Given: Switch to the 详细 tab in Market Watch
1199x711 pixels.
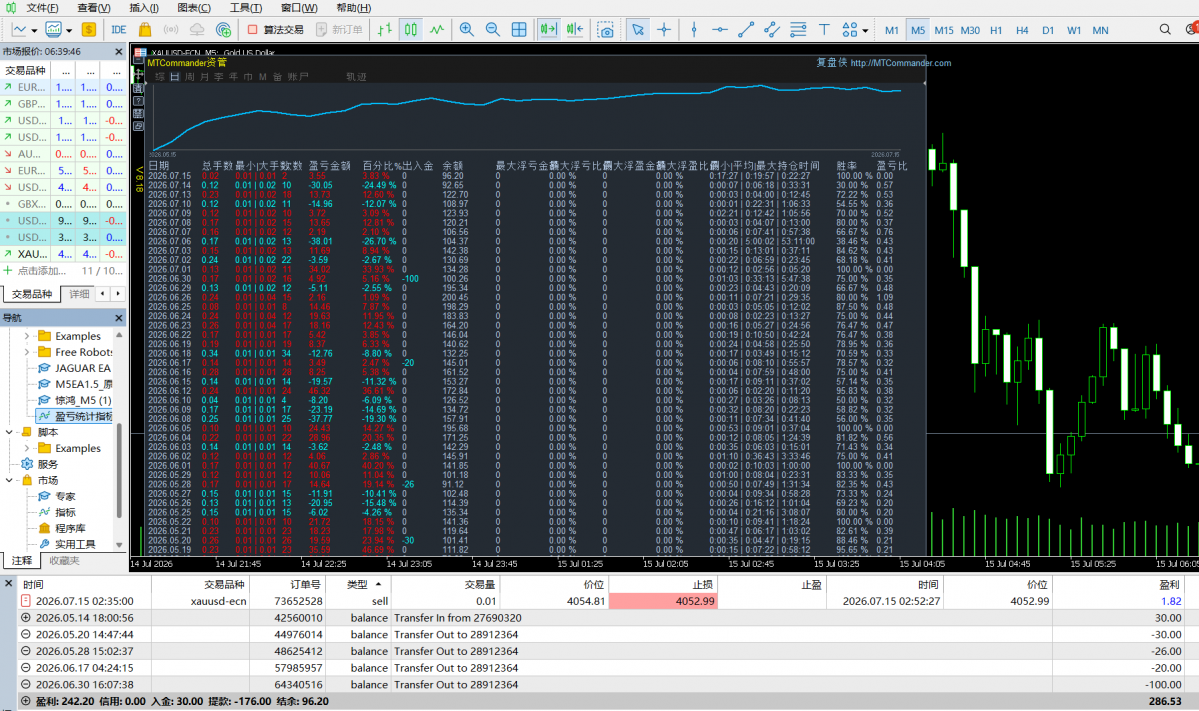Looking at the screenshot, I should coord(79,294).
